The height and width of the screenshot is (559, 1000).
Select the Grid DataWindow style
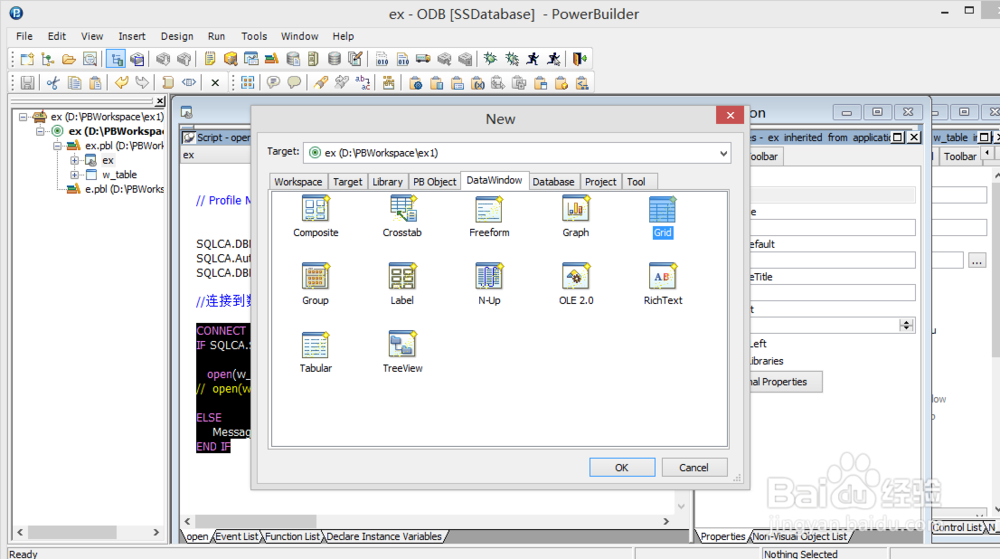click(662, 217)
